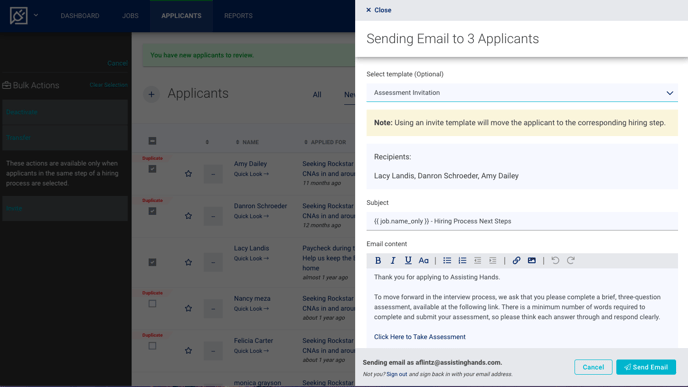The height and width of the screenshot is (387, 688).
Task: Open Quick Look for Amy Dailey
Action: 251,174
